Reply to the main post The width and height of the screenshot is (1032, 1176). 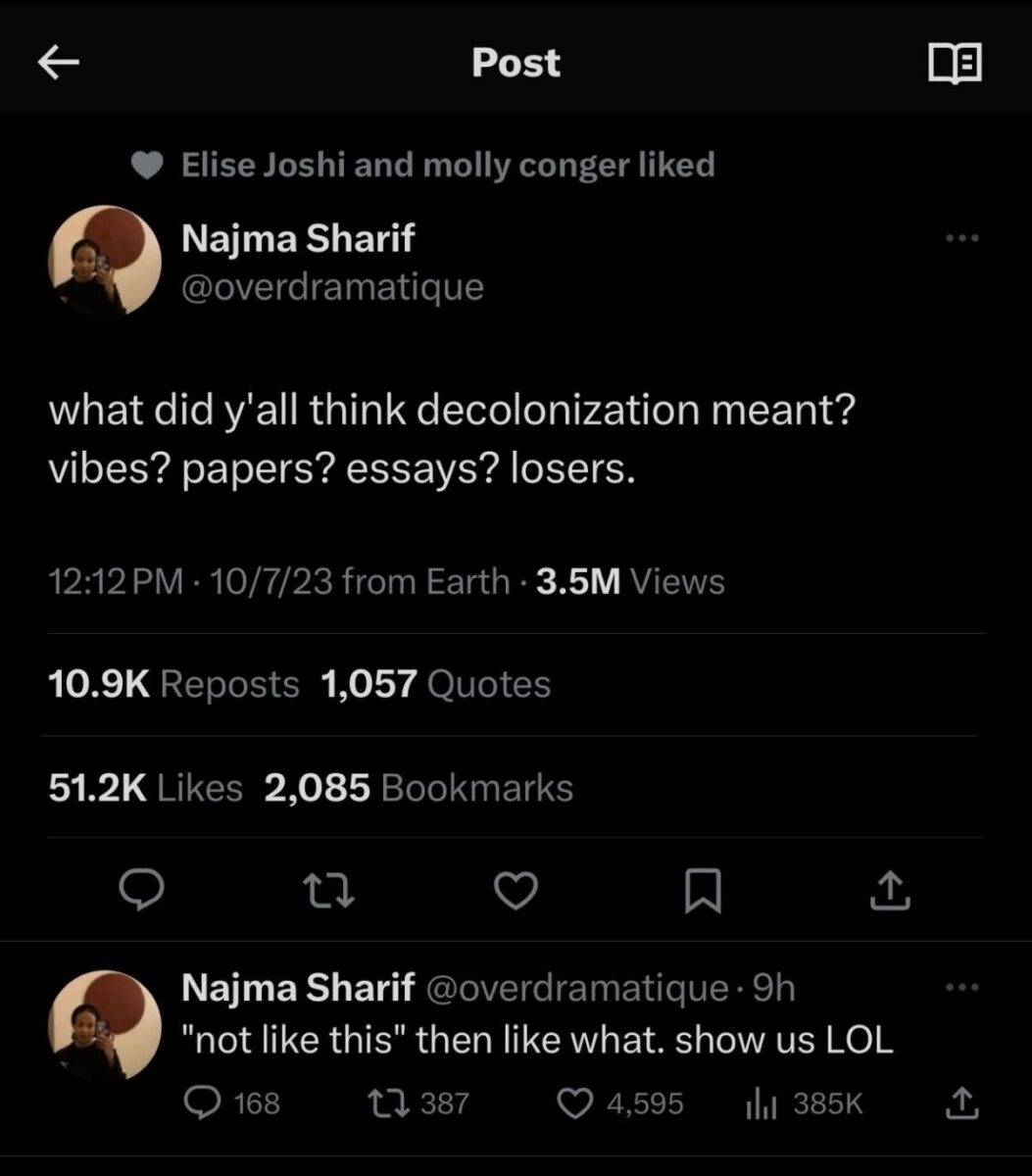[x=141, y=889]
